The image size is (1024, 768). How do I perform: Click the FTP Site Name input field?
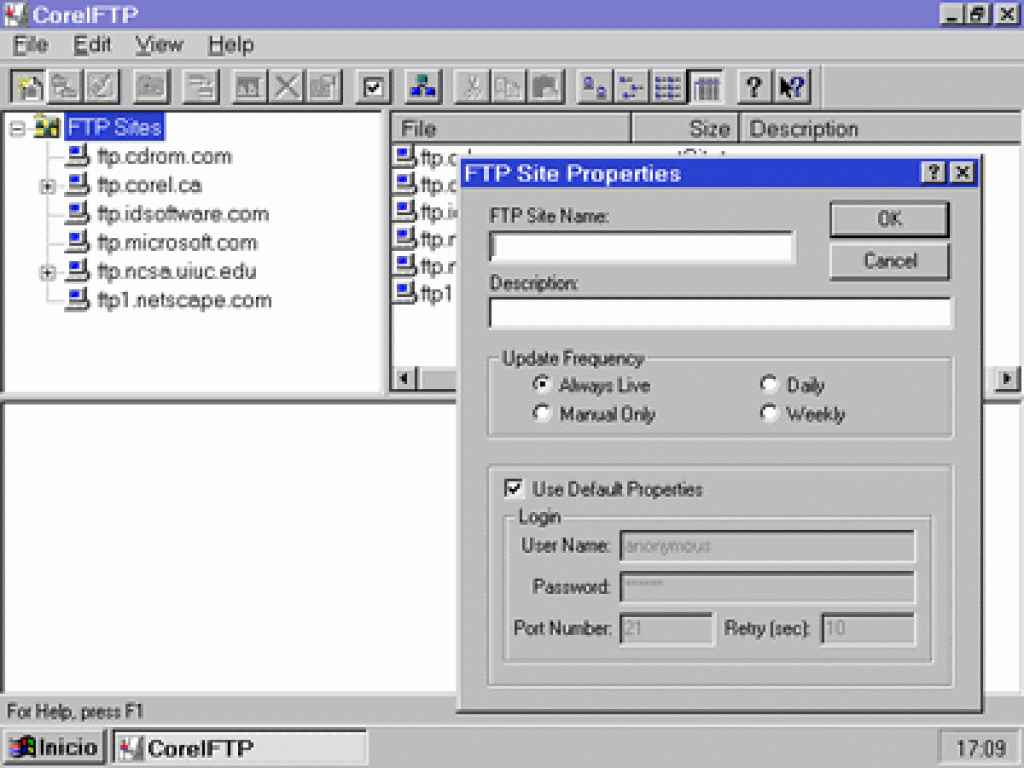tap(641, 247)
